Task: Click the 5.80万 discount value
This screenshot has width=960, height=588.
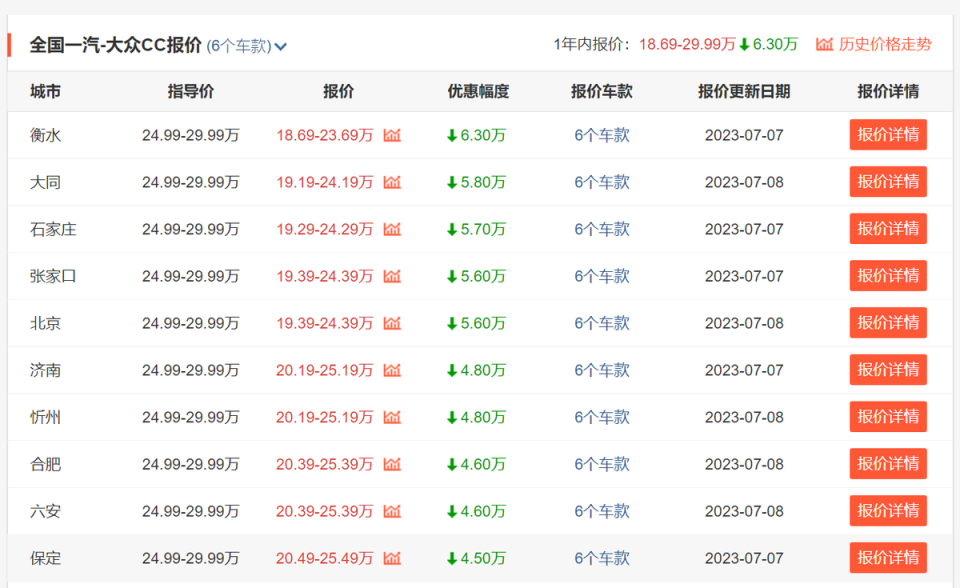Action: 476,183
